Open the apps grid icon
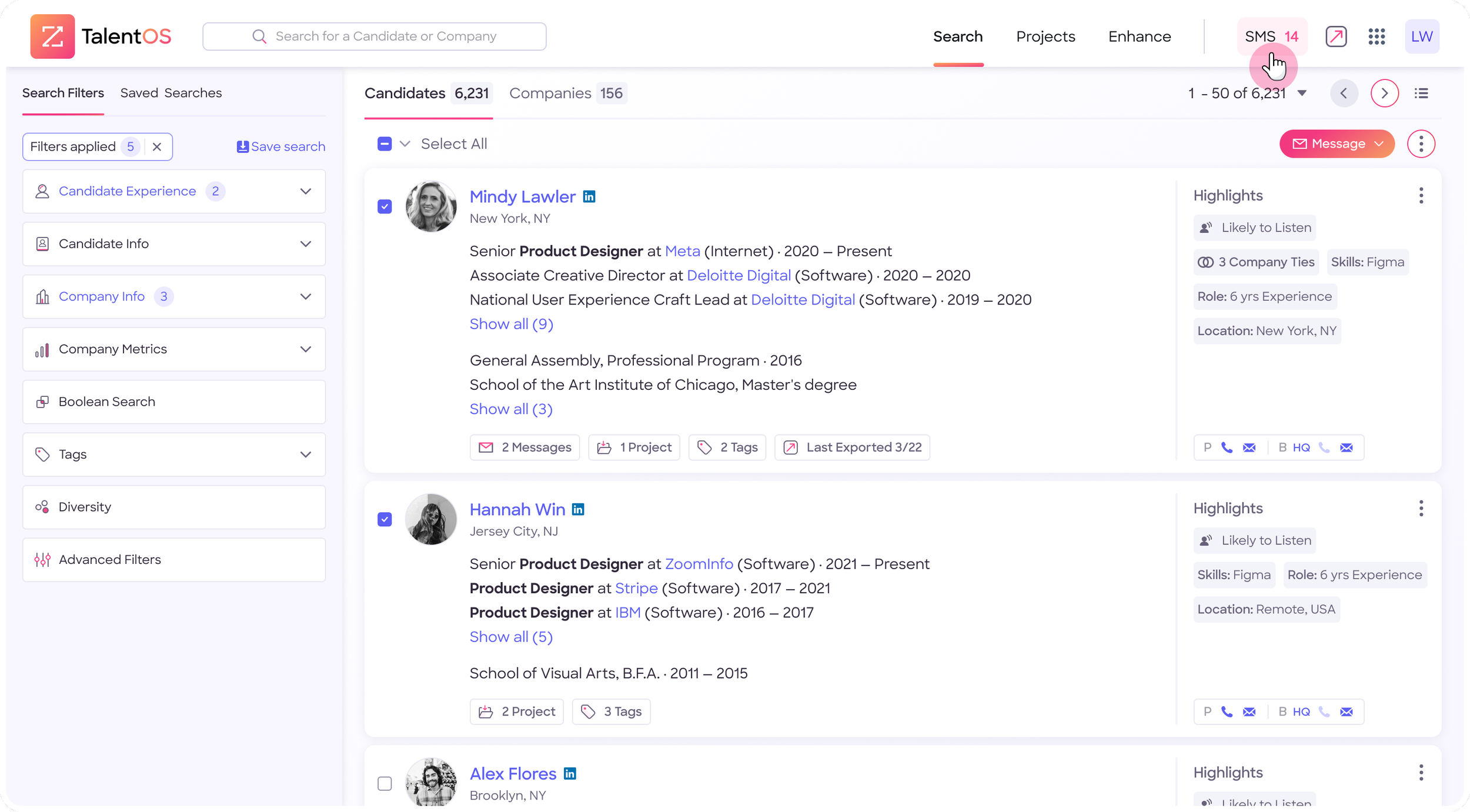This screenshot has height=812, width=1470. click(x=1377, y=36)
